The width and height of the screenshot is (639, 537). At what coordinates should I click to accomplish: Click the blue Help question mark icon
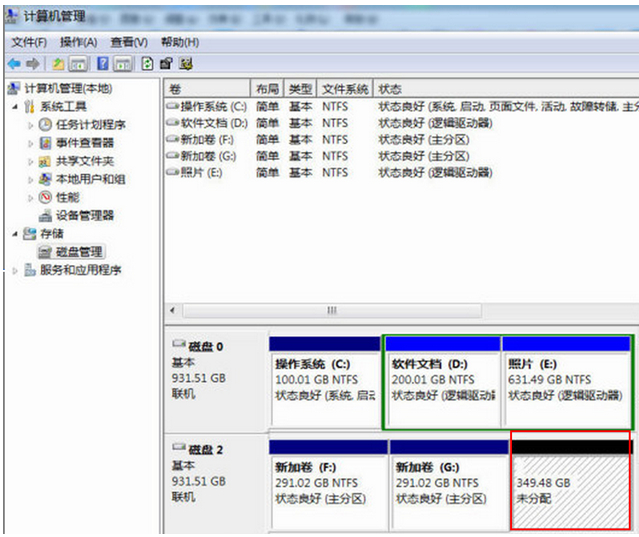102,63
